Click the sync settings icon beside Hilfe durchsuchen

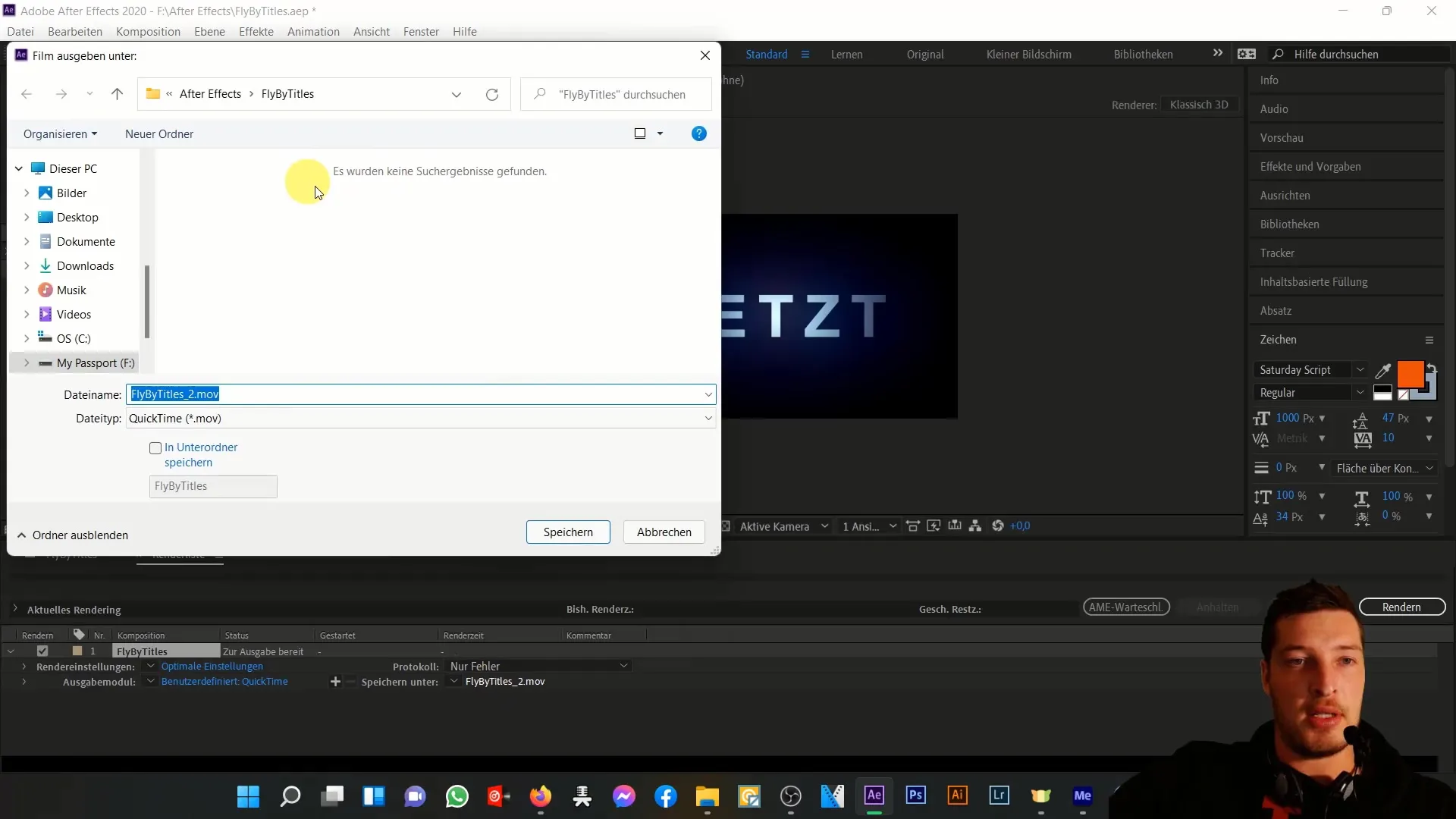[x=1247, y=54]
